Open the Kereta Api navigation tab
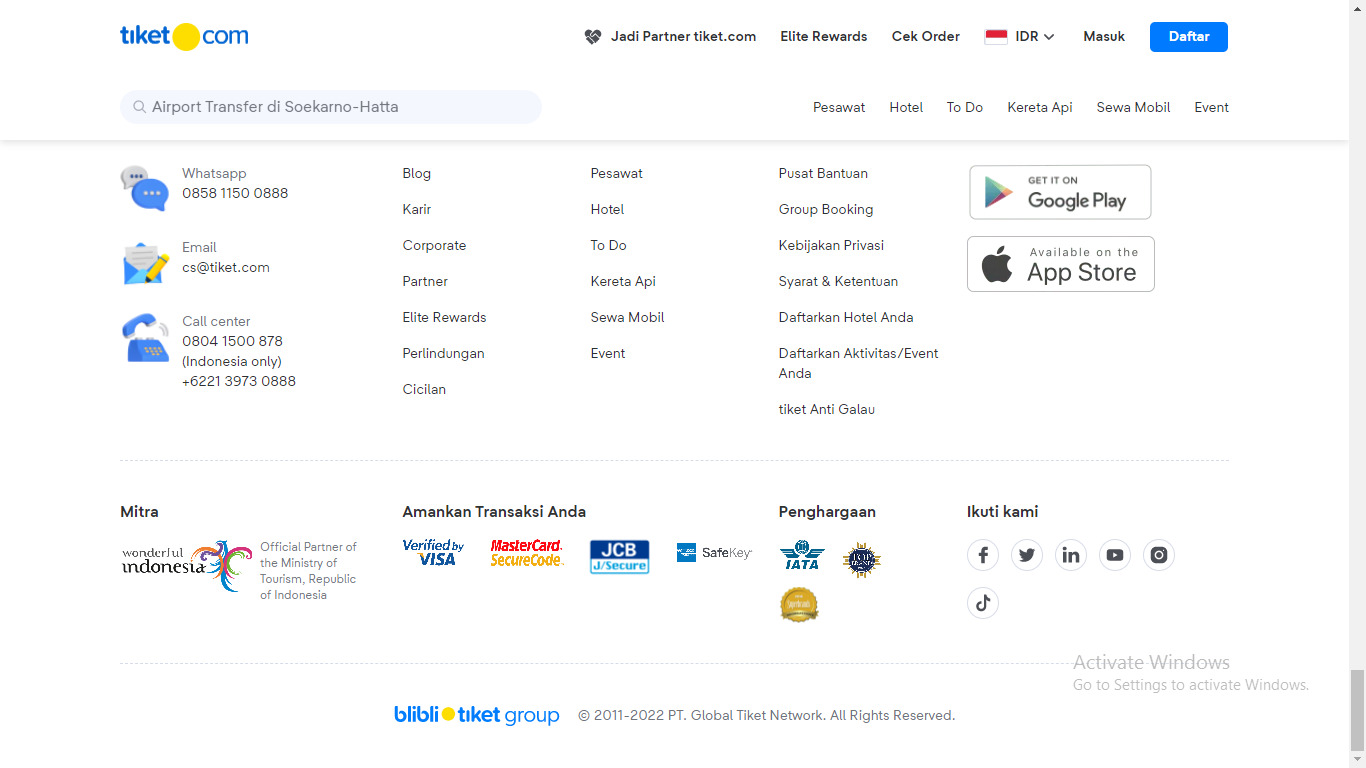This screenshot has height=768, width=1366. coord(1039,107)
